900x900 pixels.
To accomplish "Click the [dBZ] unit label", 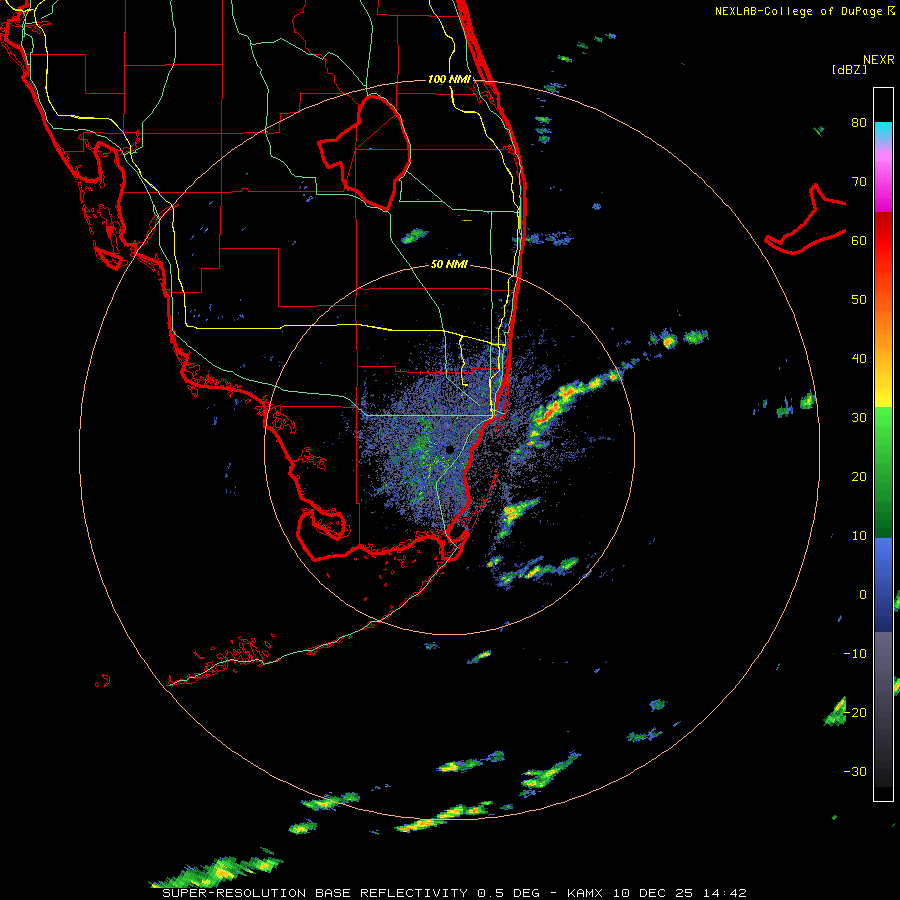I will 849,70.
